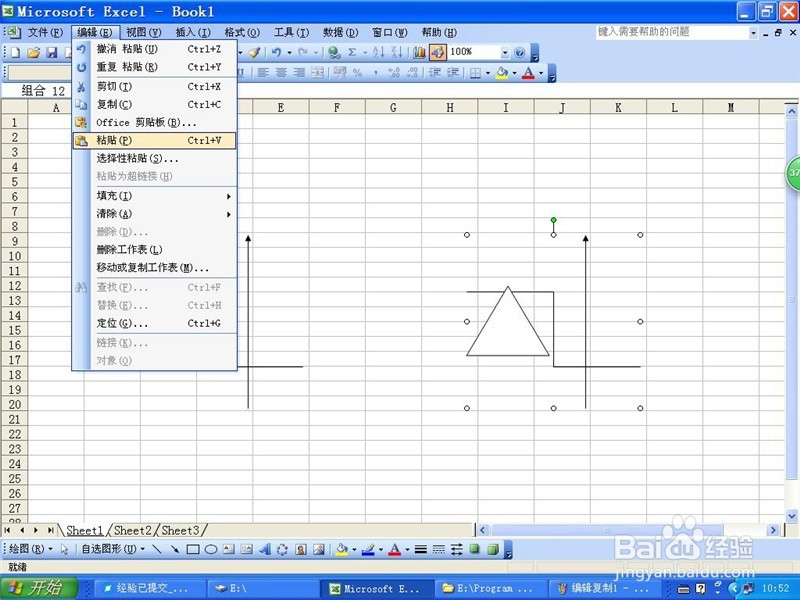Insert WordArt from the Drawing toolbar
Viewport: 800px width, 600px height.
click(x=265, y=549)
